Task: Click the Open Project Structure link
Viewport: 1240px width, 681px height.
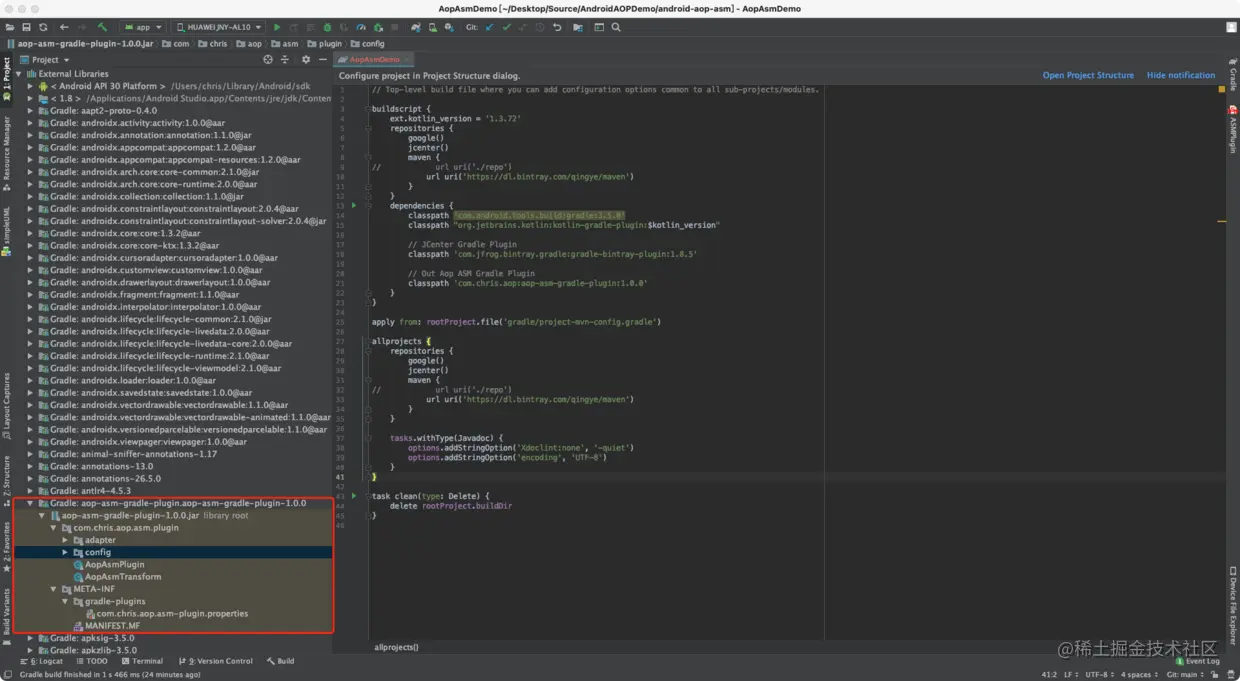Action: tap(1088, 75)
